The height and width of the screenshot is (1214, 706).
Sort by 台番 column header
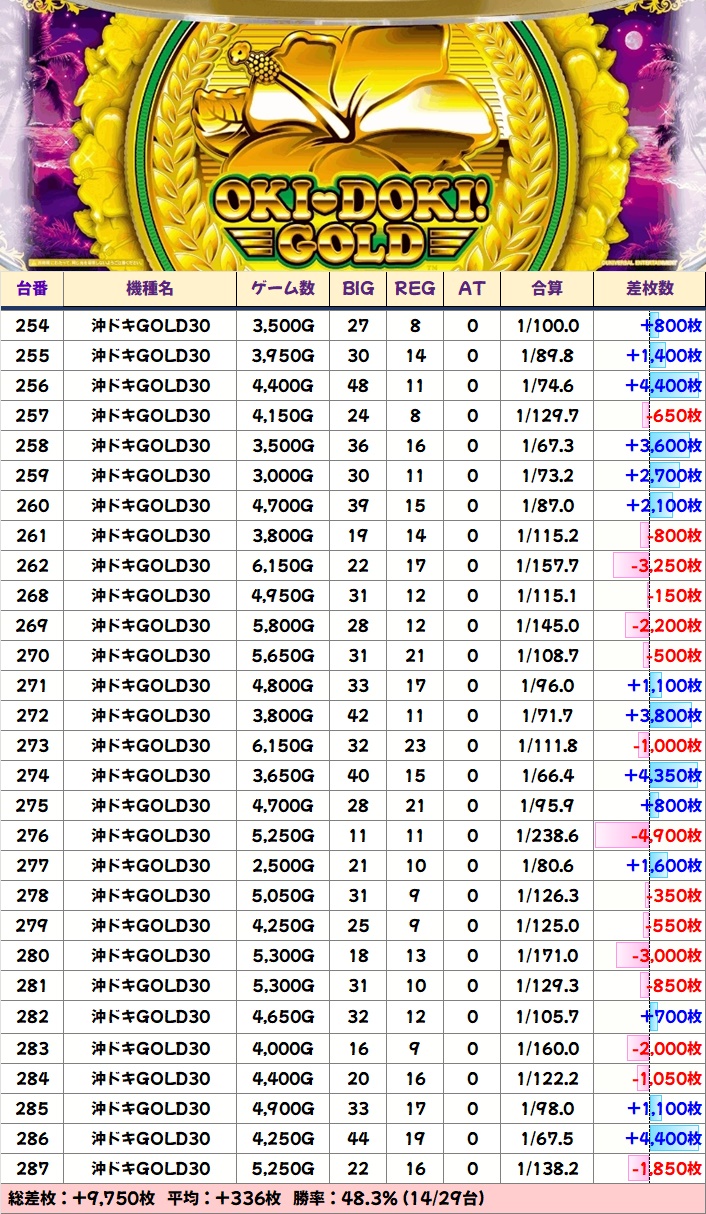33,289
